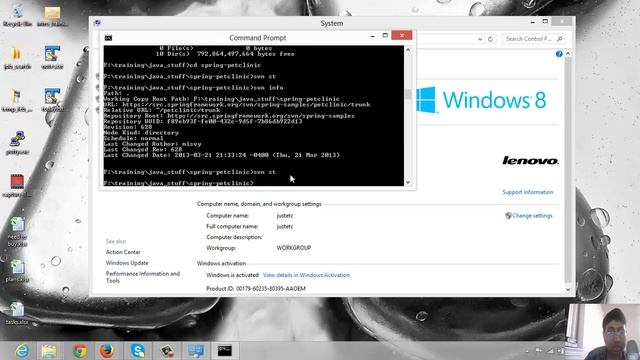Open File Explorer from the taskbar

point(49,351)
